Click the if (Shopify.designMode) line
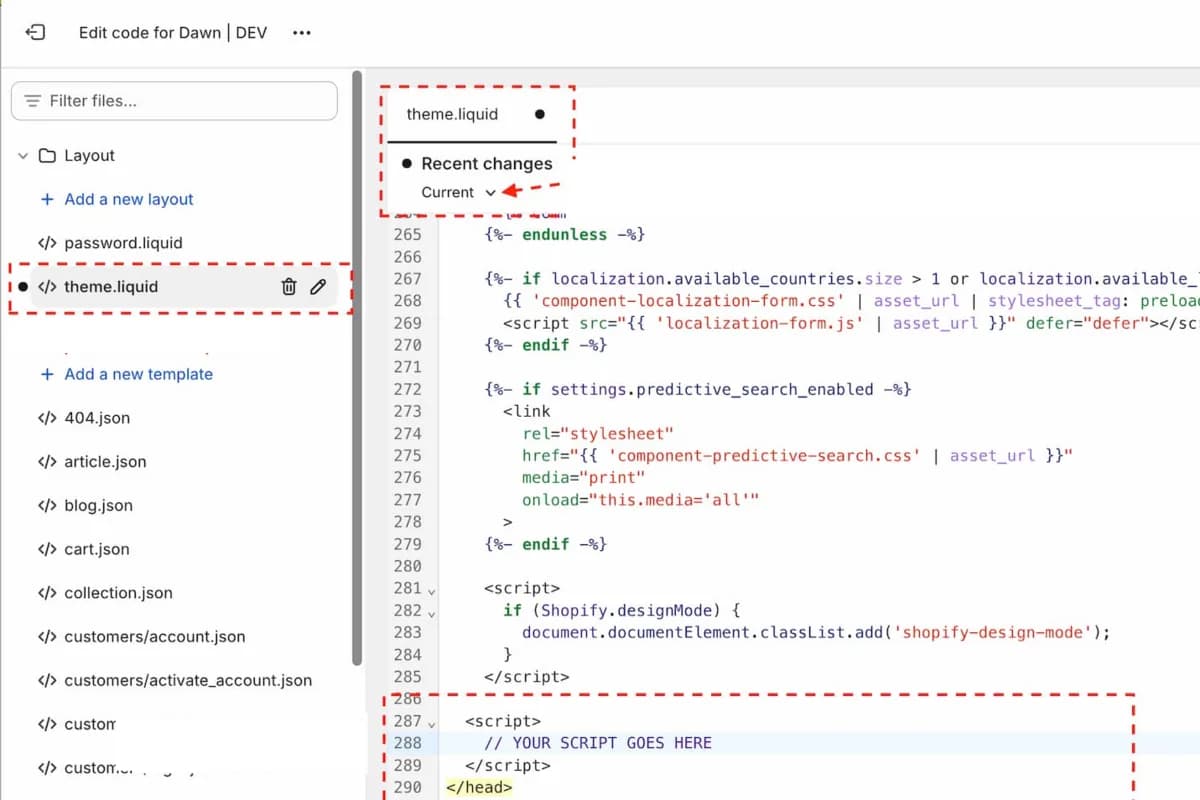 point(621,610)
